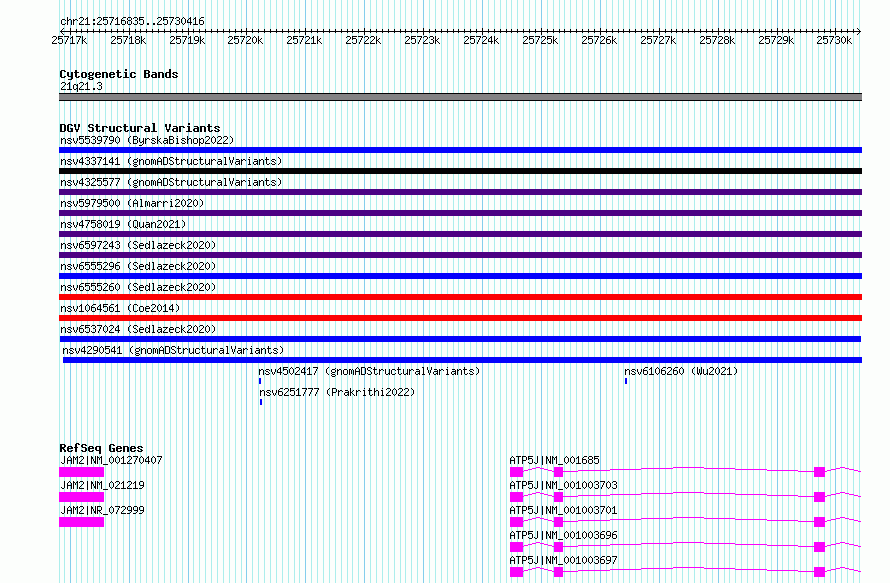The image size is (890, 583).
Task: Click the blue bar for nsv6537024
Action: pos(460,339)
